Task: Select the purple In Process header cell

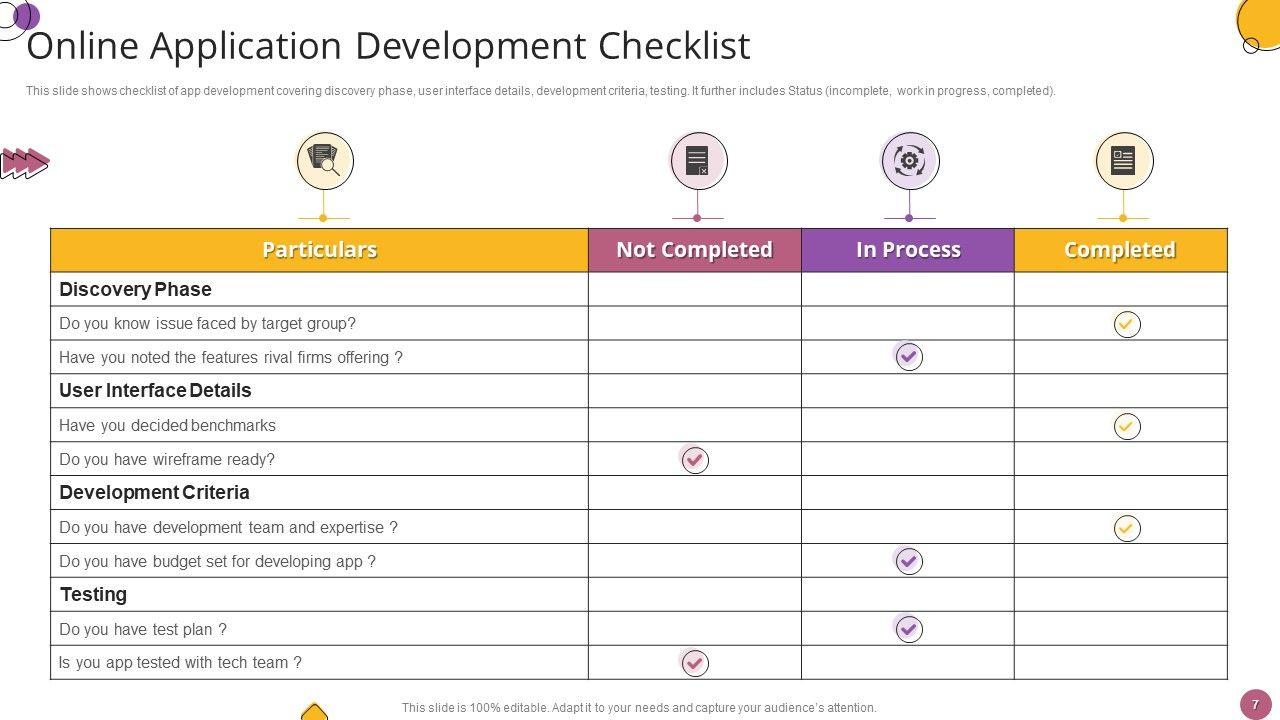Action: pos(908,250)
